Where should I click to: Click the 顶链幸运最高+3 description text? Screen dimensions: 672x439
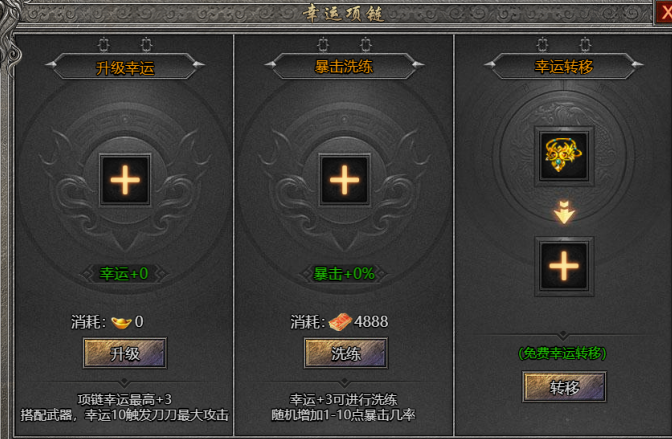click(x=125, y=400)
